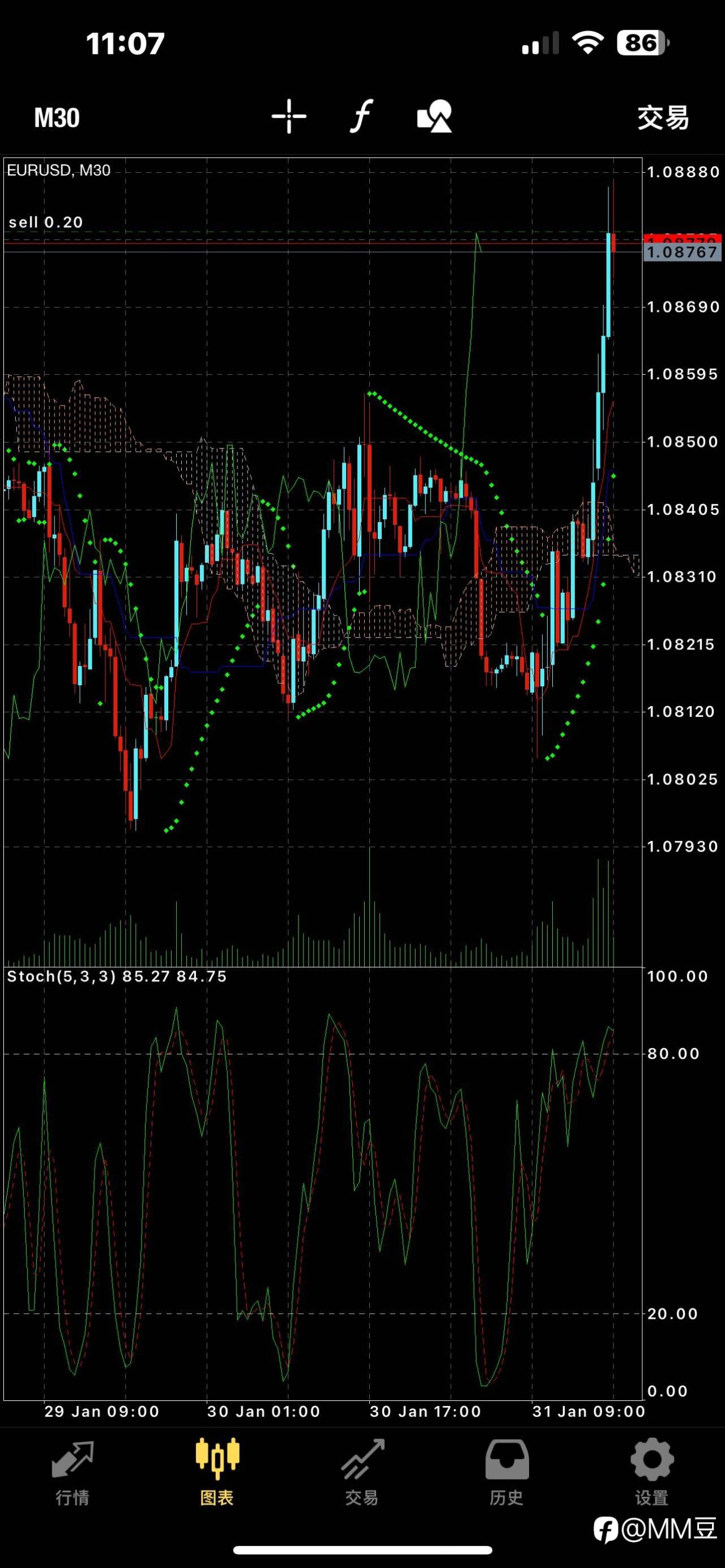Image resolution: width=725 pixels, height=1568 pixels.
Task: Tap the 30 Jan 01:00 time label
Action: point(263,1412)
